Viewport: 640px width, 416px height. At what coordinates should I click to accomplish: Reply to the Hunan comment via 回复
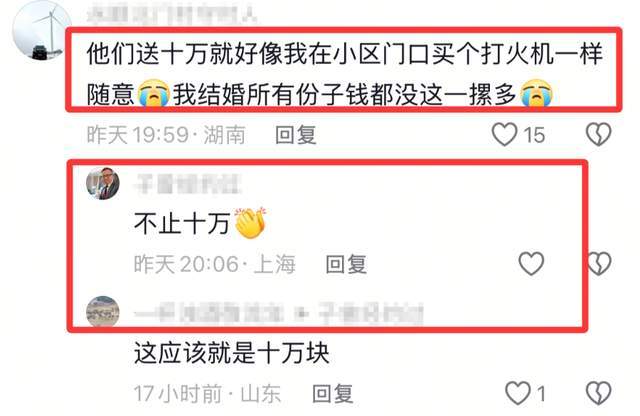click(296, 135)
